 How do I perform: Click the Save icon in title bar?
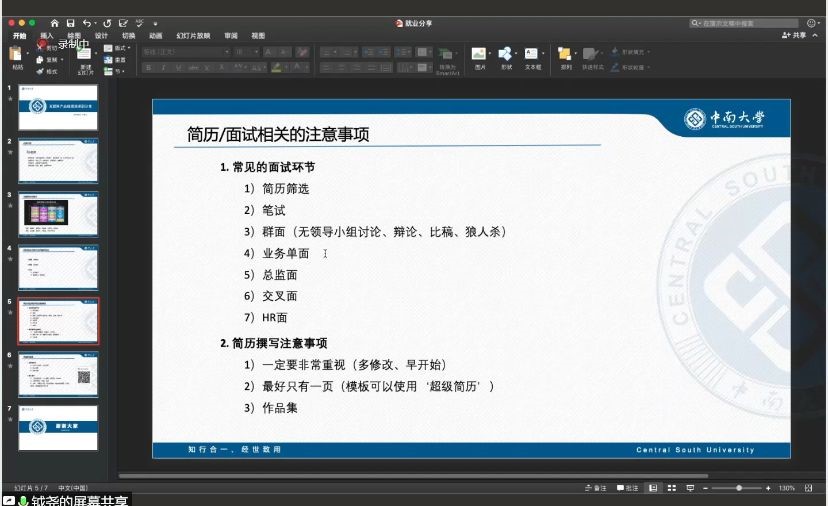pos(70,22)
